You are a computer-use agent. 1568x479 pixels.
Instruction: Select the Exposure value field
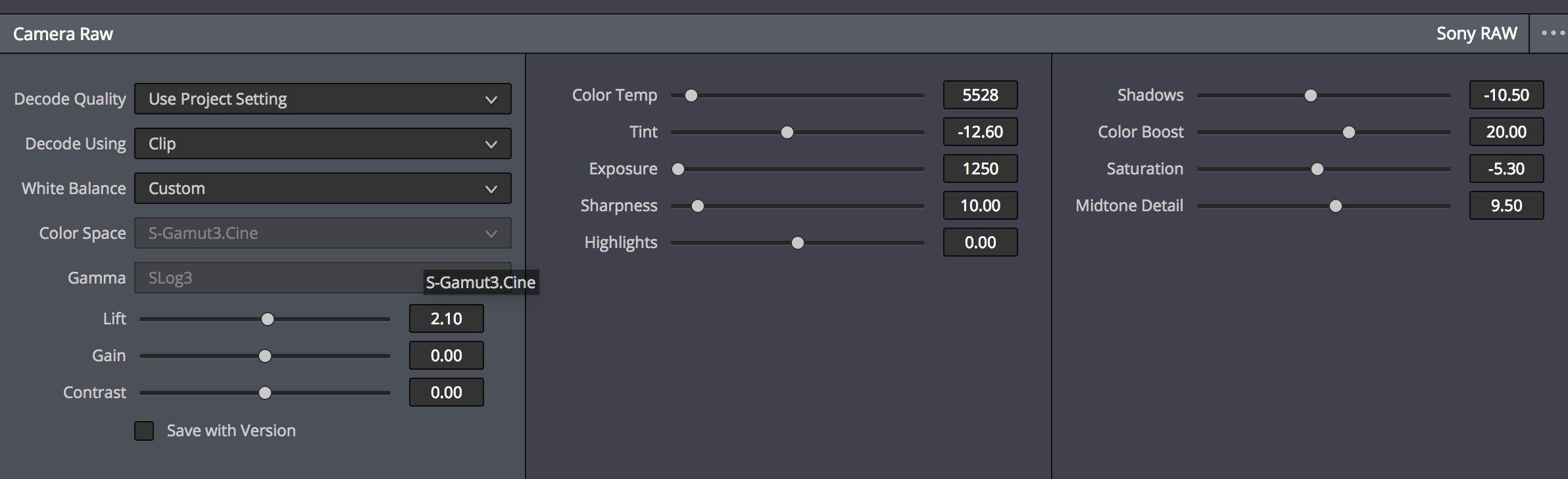click(980, 168)
